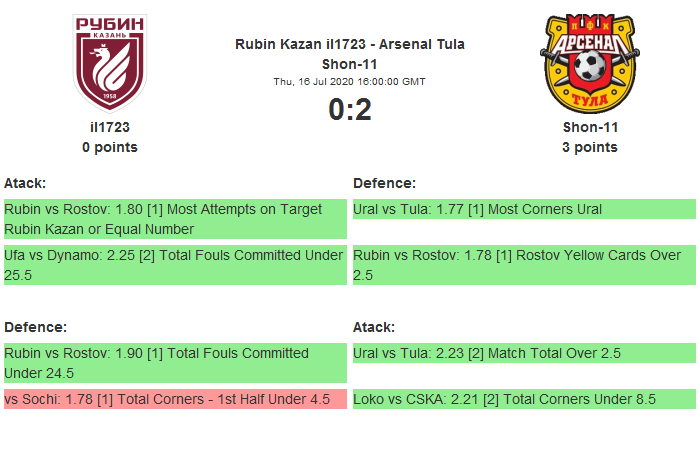Click the 3 points label under Shon-11
This screenshot has width=700, height=460.
(590, 147)
